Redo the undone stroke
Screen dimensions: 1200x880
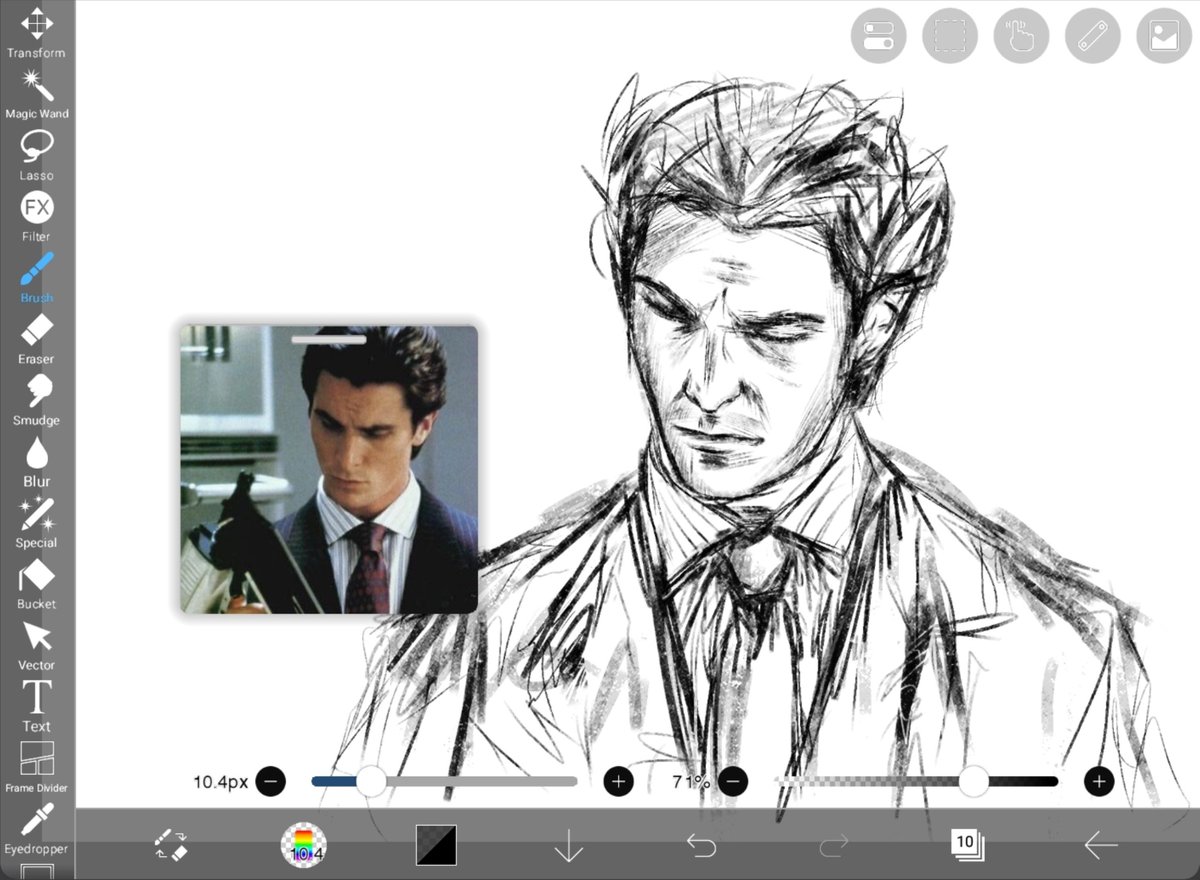[833, 845]
